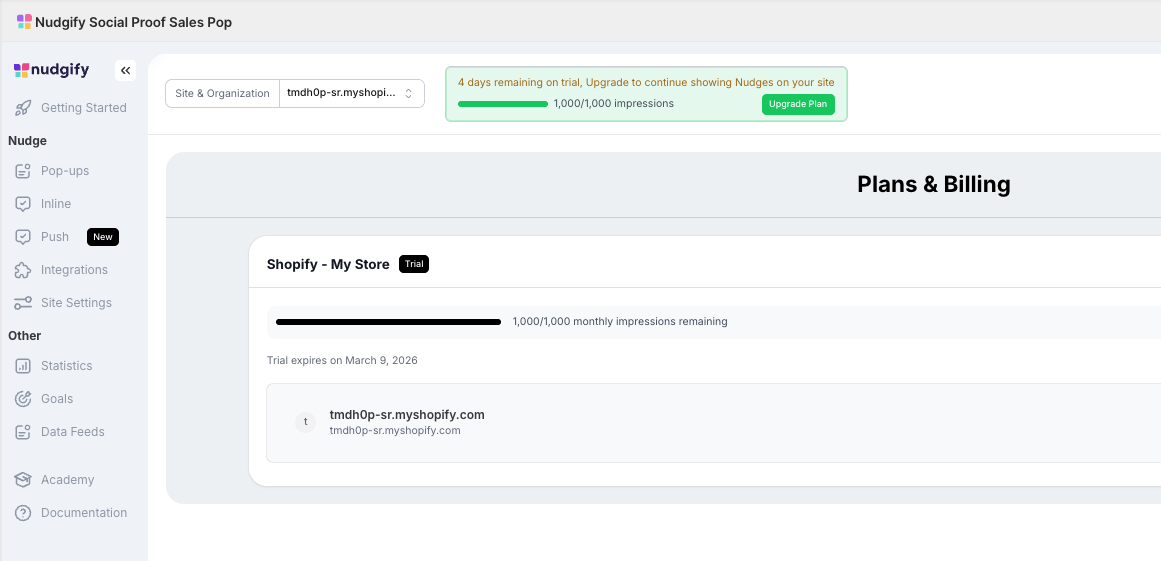Click the Site & Organization label
1161x561 pixels.
222,93
